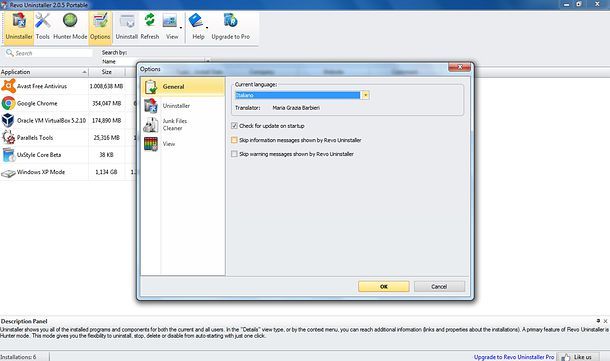Close the Description Panel
This screenshot has height=361, width=610.
pyautogui.click(x=605, y=321)
